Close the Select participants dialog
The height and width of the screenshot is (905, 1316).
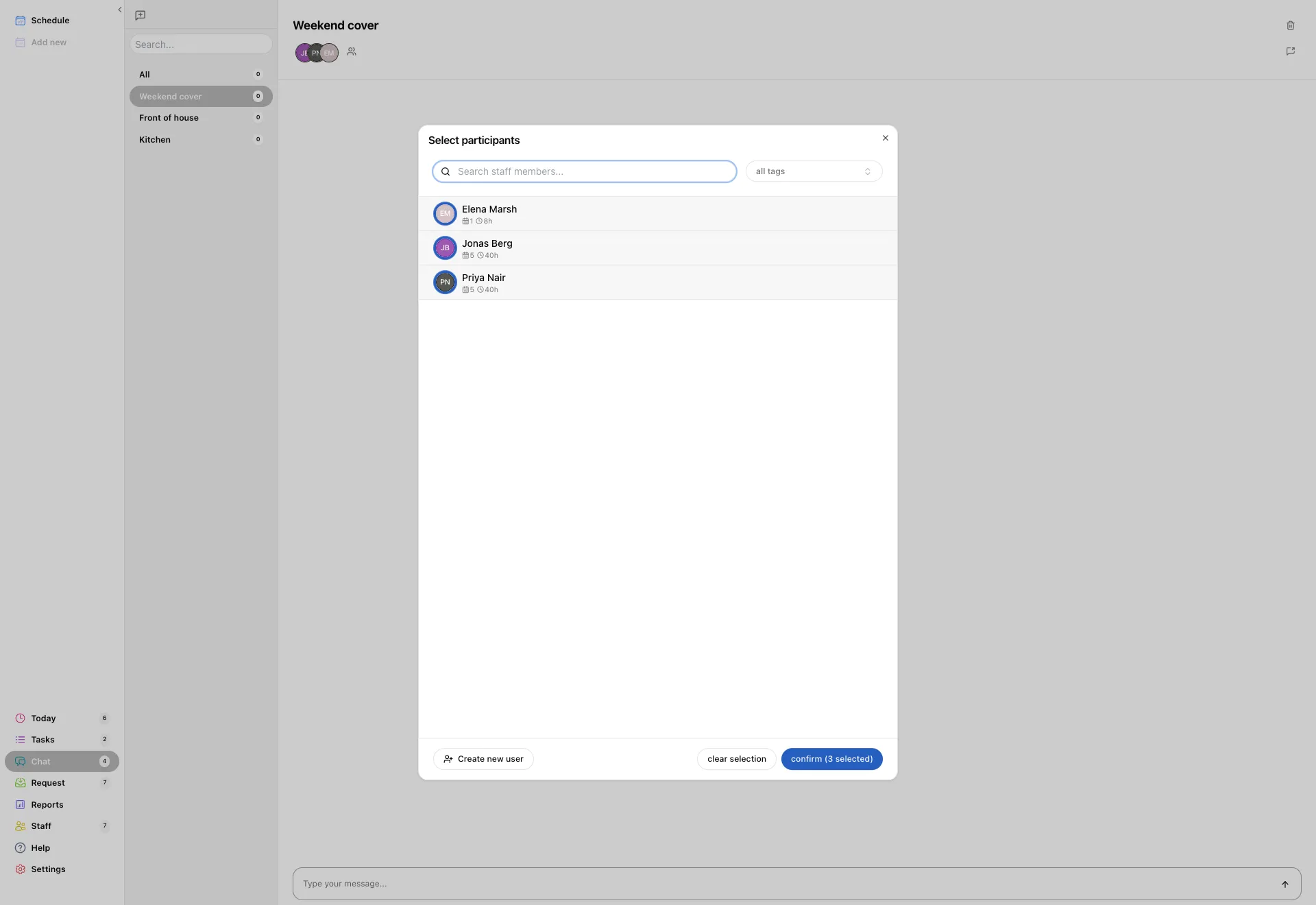[x=886, y=138]
